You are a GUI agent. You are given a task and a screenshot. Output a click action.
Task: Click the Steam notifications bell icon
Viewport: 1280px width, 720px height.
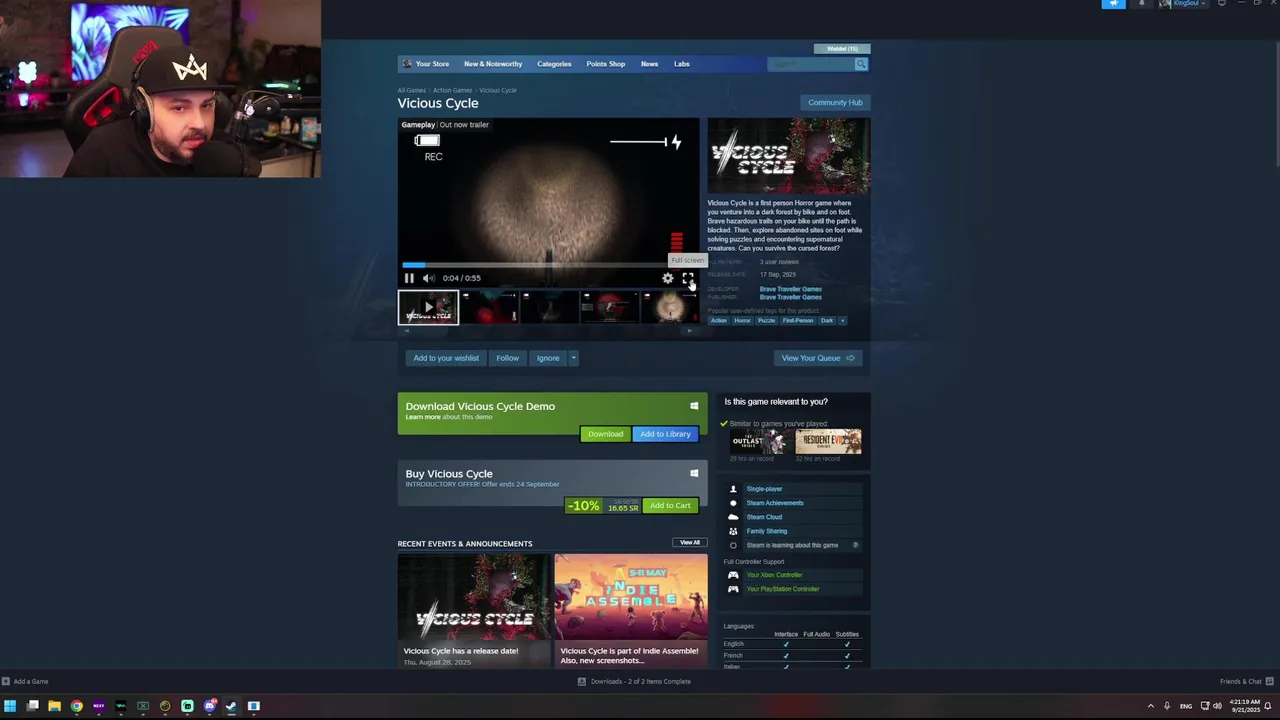1141,4
